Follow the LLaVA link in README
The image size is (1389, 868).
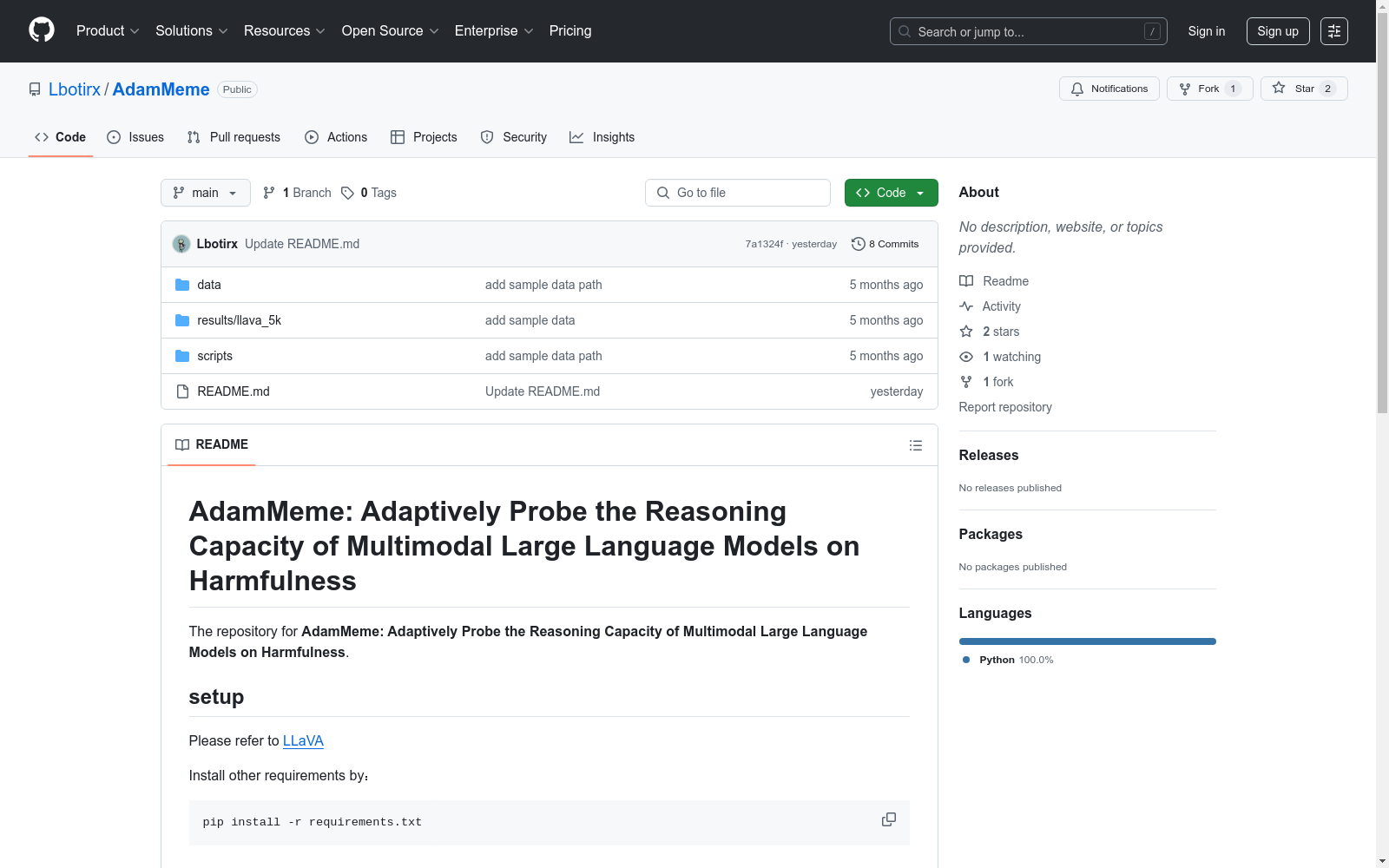coord(303,740)
